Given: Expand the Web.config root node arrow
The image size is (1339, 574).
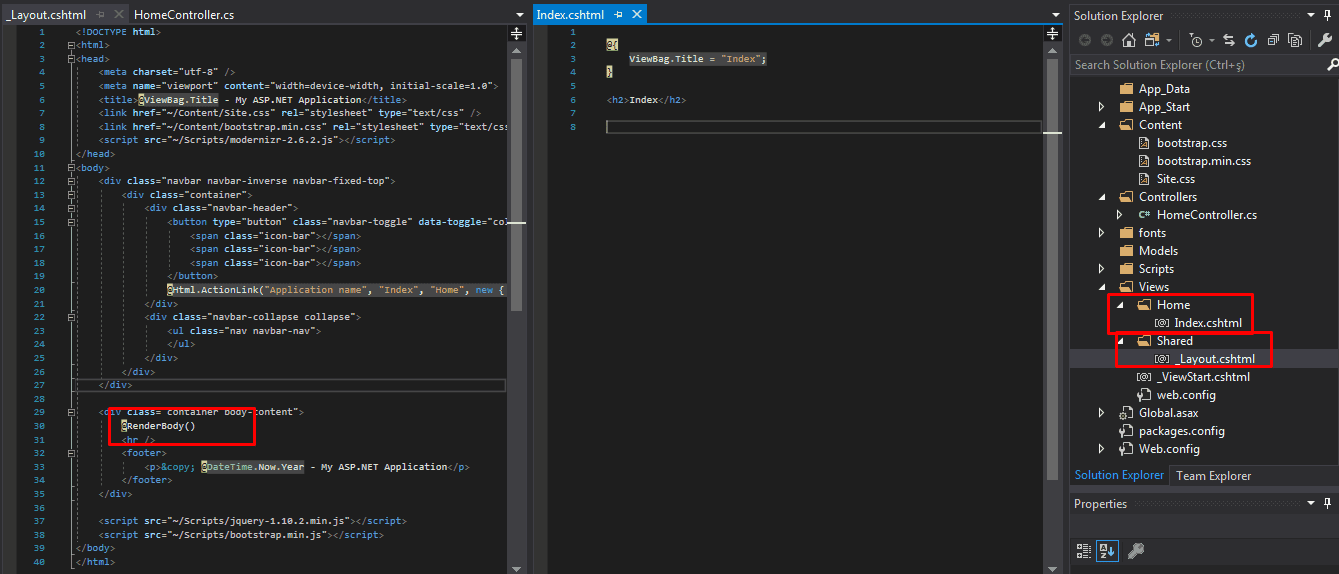Looking at the screenshot, I should [1102, 449].
